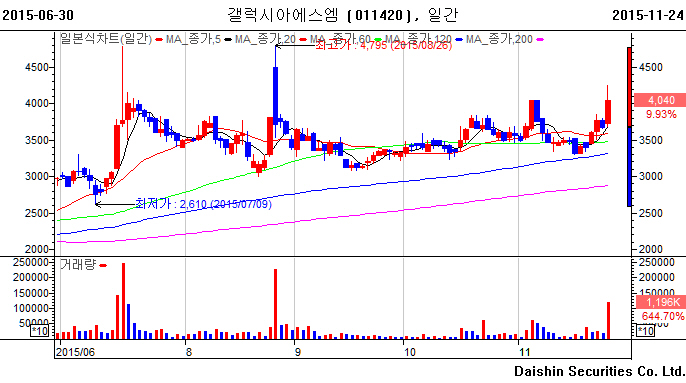This screenshot has width=686, height=383.
Task: Click the current price tag 4,040
Action: point(660,100)
